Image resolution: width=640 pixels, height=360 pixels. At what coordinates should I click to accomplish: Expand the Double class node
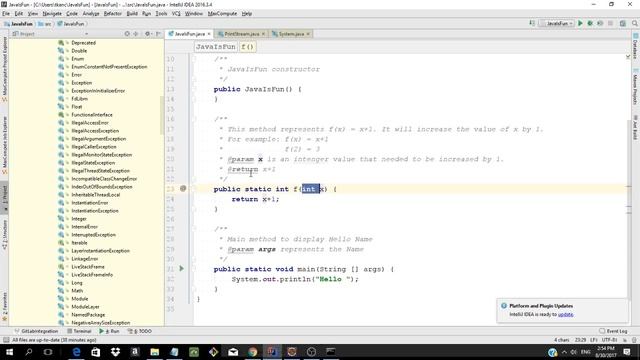tap(67, 51)
